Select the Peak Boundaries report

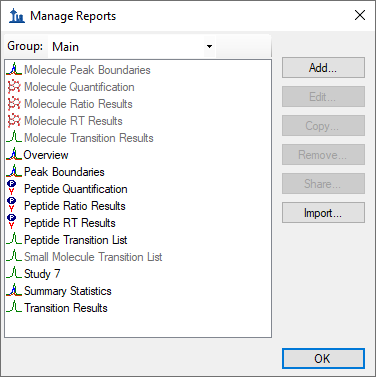[x=64, y=172]
